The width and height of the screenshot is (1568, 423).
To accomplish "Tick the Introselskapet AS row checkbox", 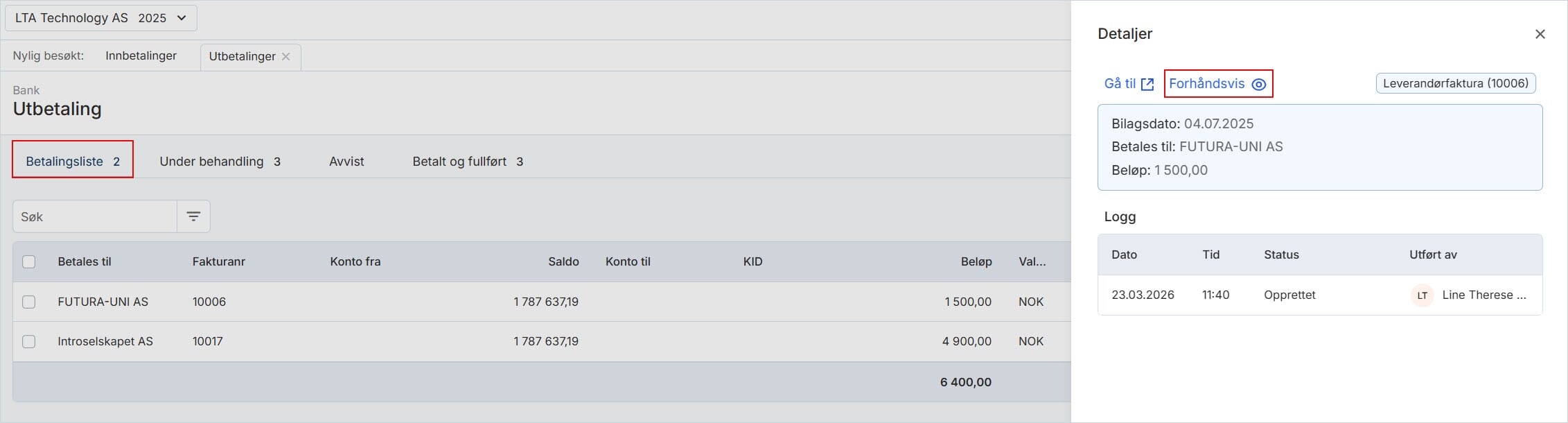I will (28, 342).
